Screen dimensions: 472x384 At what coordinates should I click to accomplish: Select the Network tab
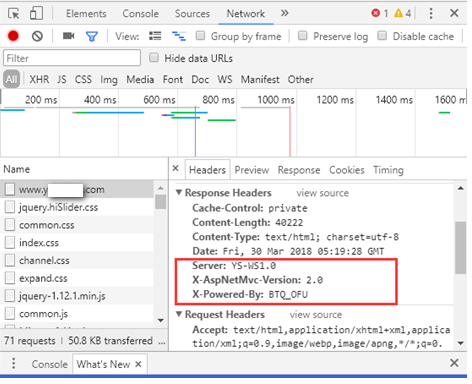pos(246,14)
